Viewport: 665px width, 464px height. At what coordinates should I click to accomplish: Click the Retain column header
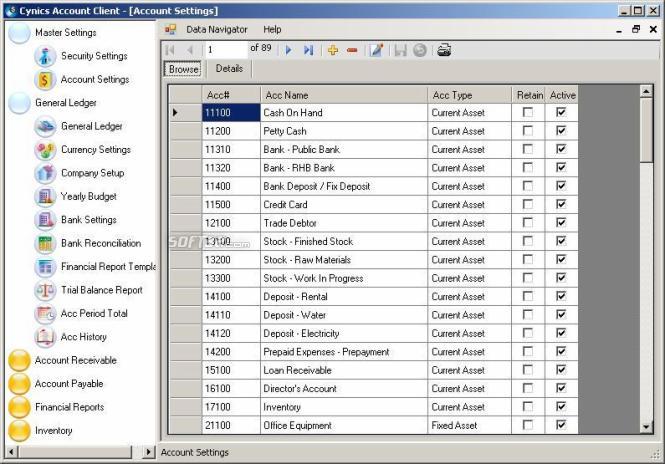(x=528, y=95)
